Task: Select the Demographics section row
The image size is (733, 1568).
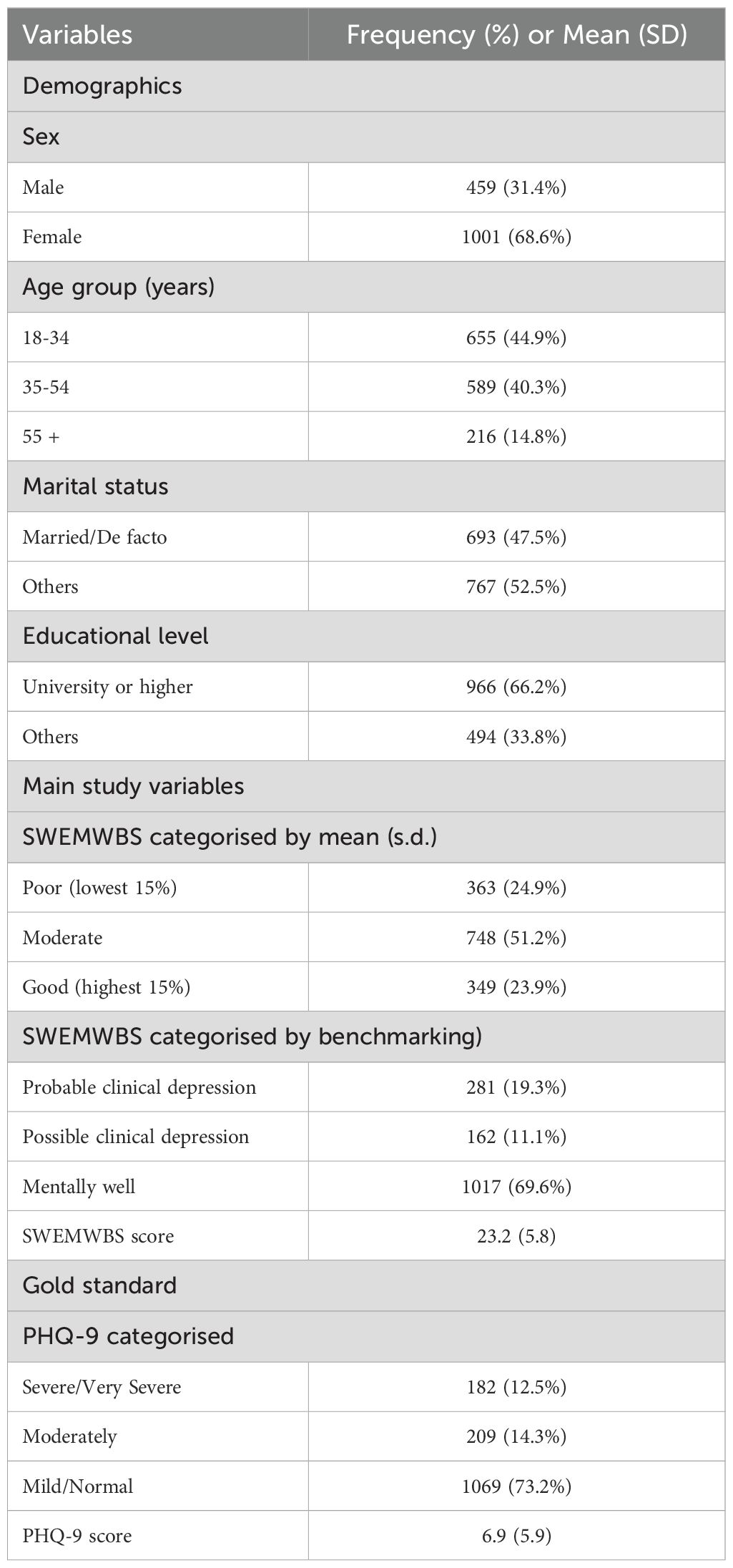Action: (366, 86)
